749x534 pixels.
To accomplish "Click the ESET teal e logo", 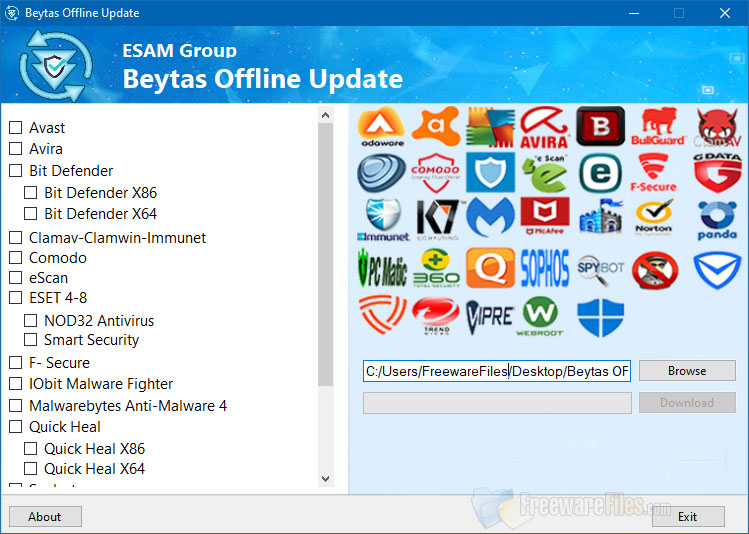I will 600,173.
